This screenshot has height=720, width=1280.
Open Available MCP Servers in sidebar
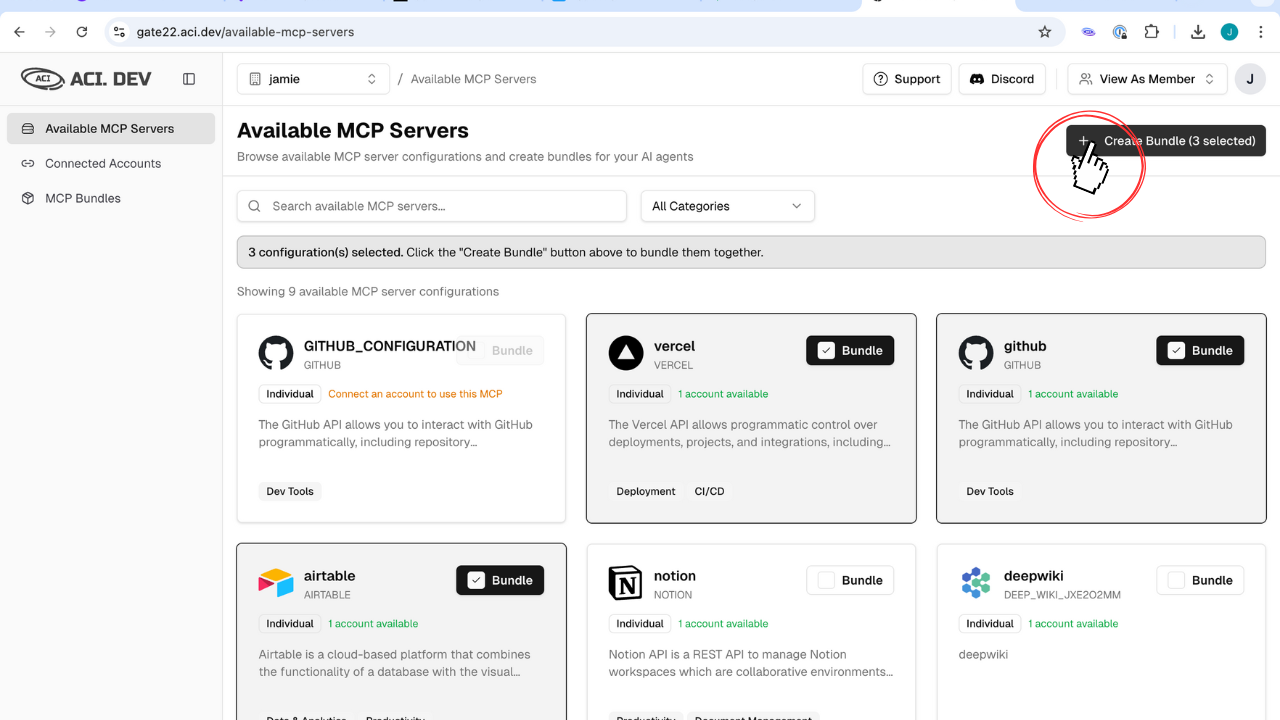click(x=111, y=128)
